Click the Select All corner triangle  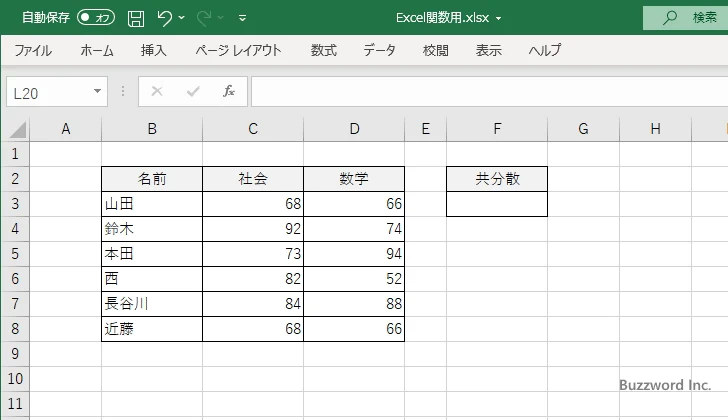[17, 129]
